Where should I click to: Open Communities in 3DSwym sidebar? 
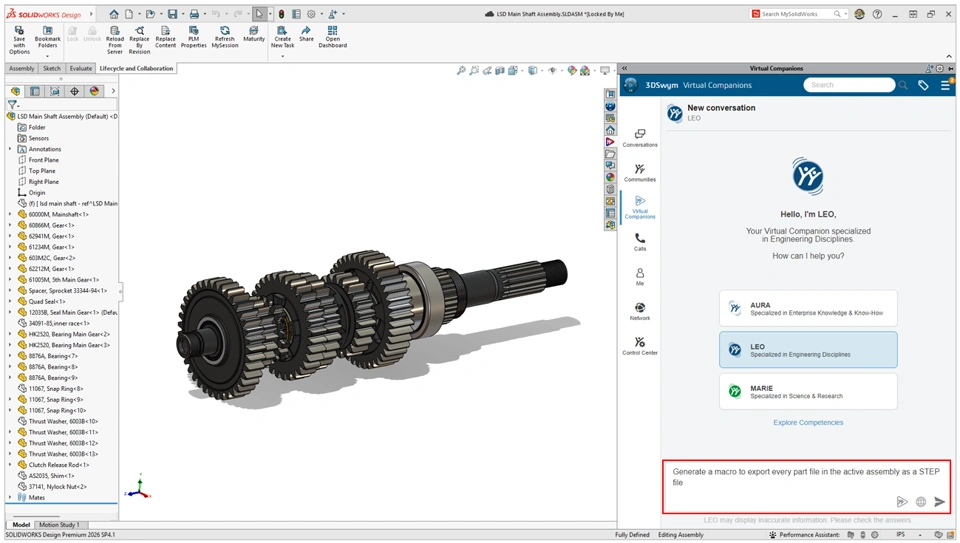(640, 173)
